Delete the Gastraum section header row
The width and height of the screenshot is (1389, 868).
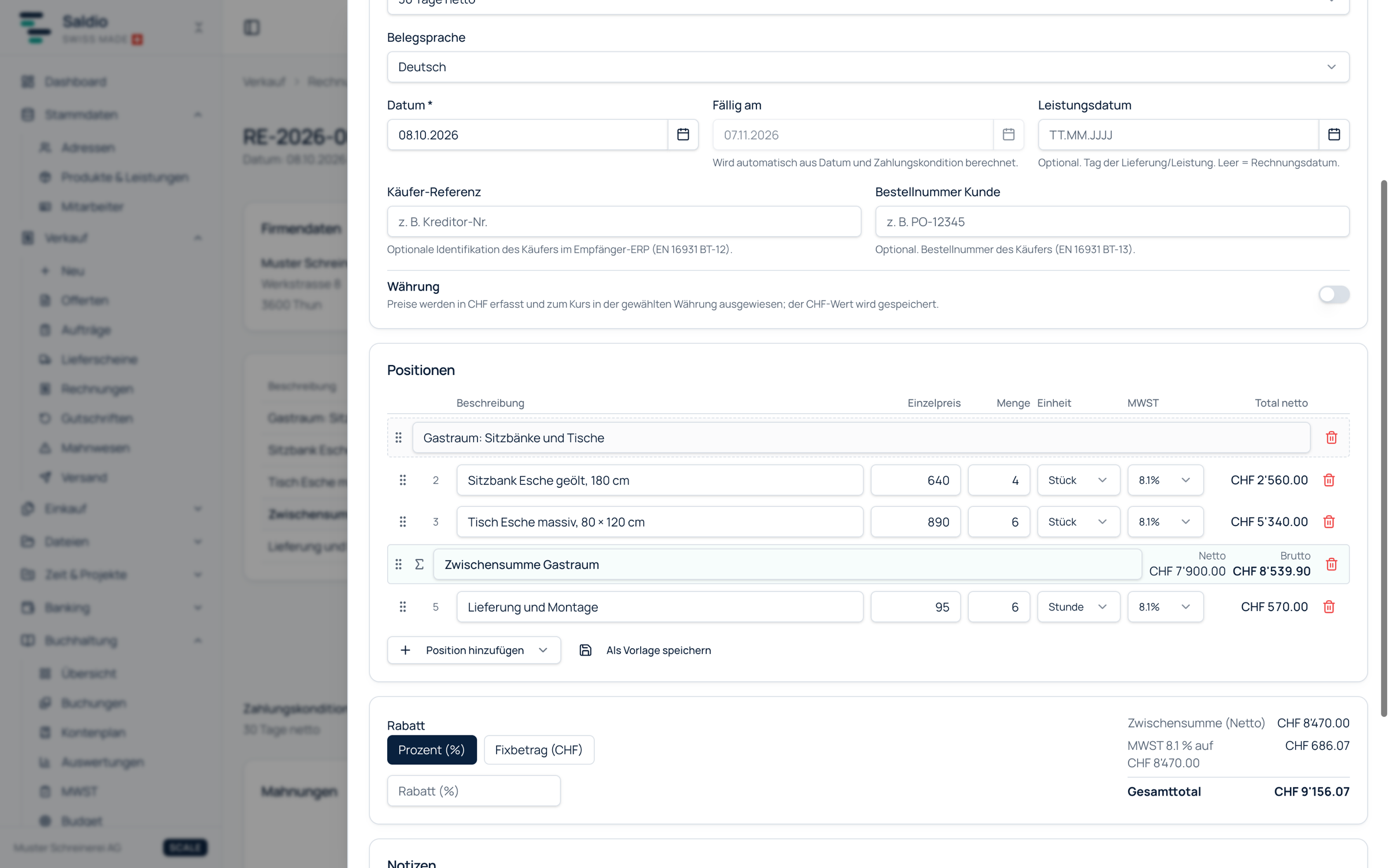pos(1331,437)
